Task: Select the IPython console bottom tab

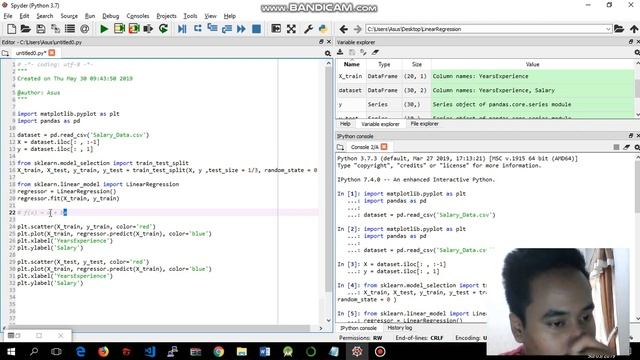Action: click(x=358, y=328)
